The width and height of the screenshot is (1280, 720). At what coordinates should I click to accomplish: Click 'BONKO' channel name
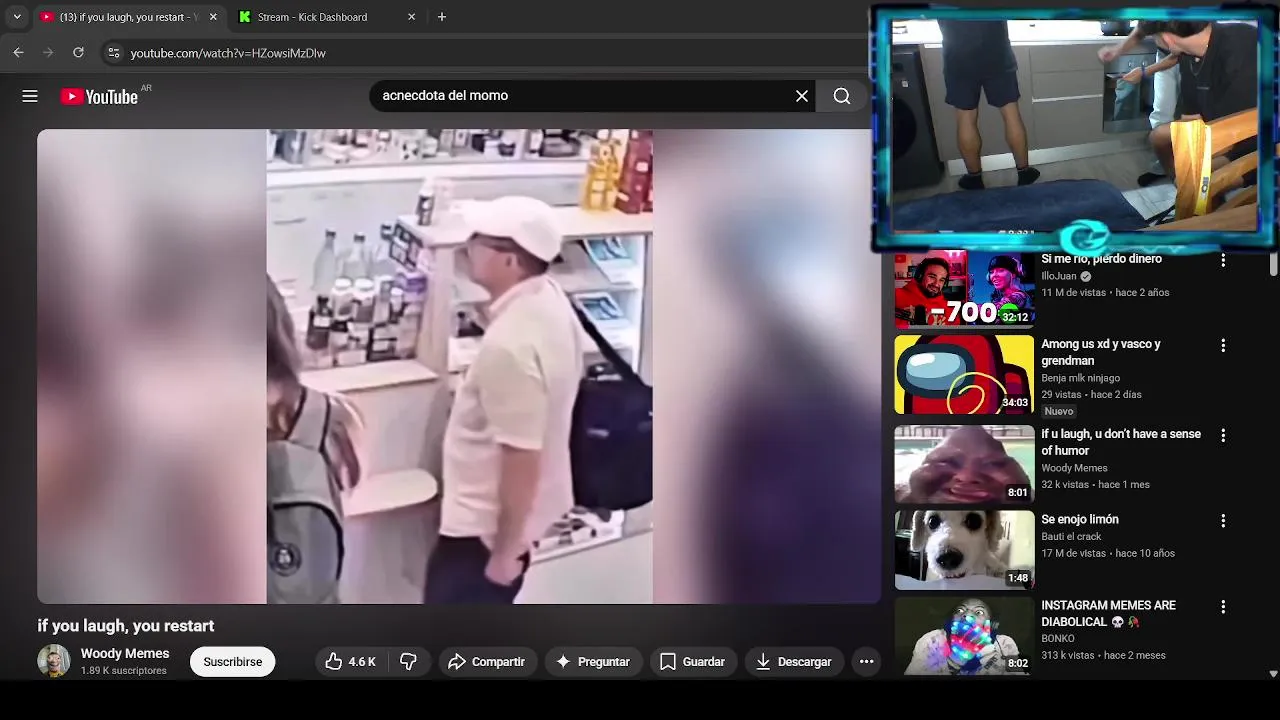tap(1058, 638)
